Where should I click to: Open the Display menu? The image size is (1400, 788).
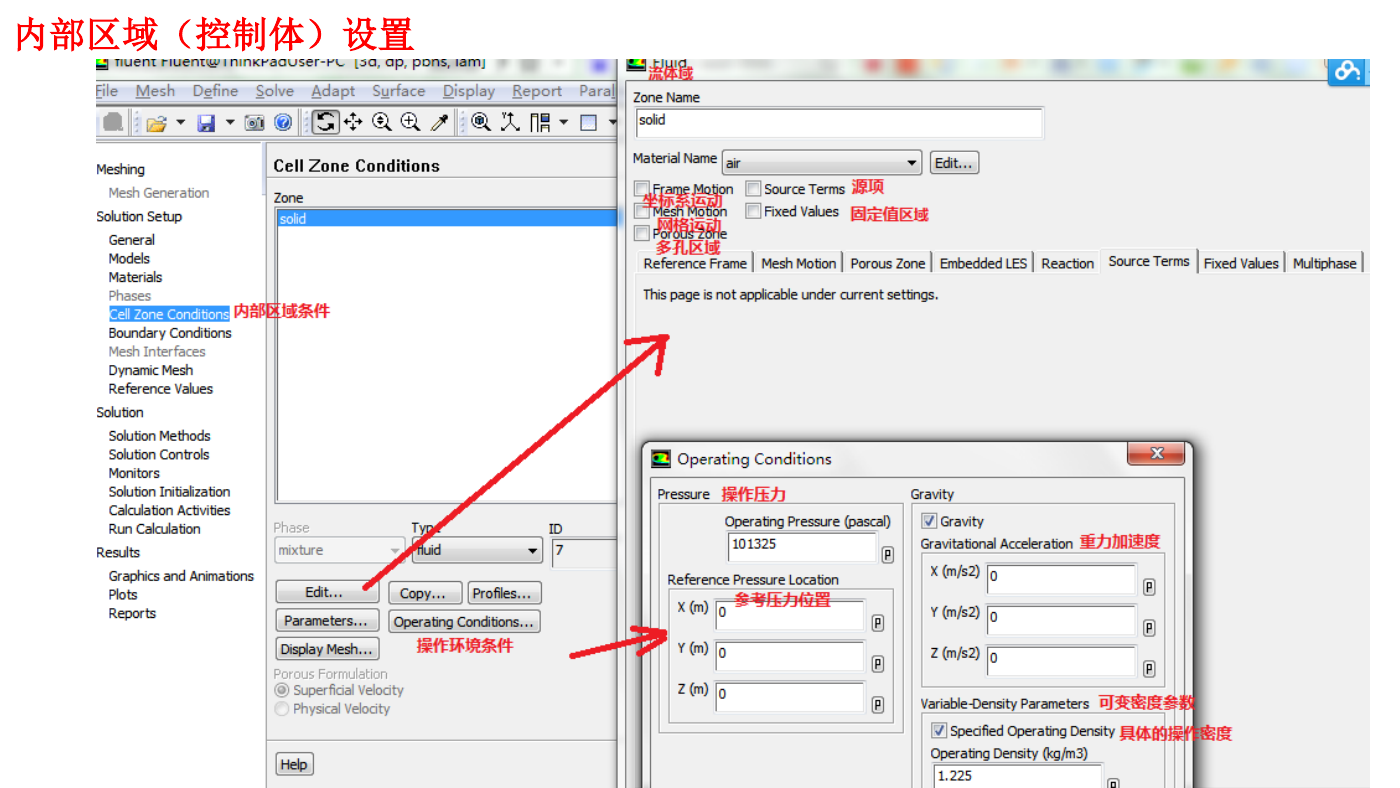pos(469,91)
